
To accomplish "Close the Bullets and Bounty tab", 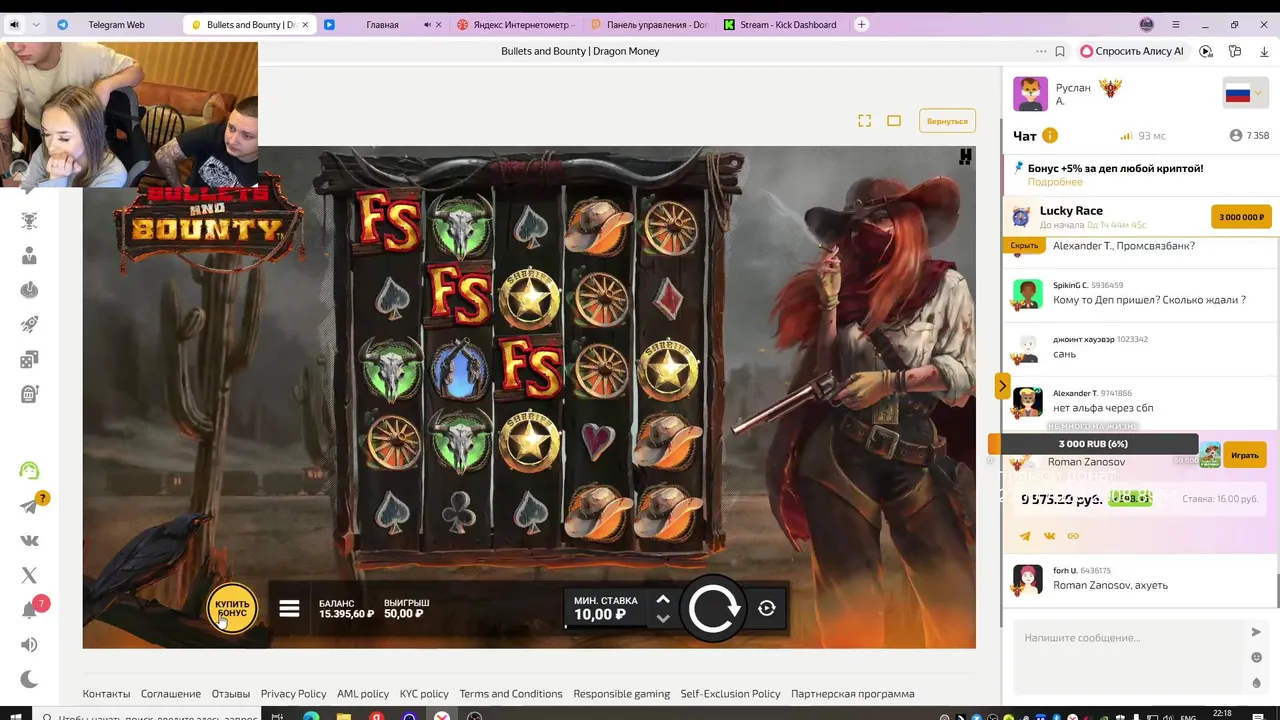I will [306, 24].
